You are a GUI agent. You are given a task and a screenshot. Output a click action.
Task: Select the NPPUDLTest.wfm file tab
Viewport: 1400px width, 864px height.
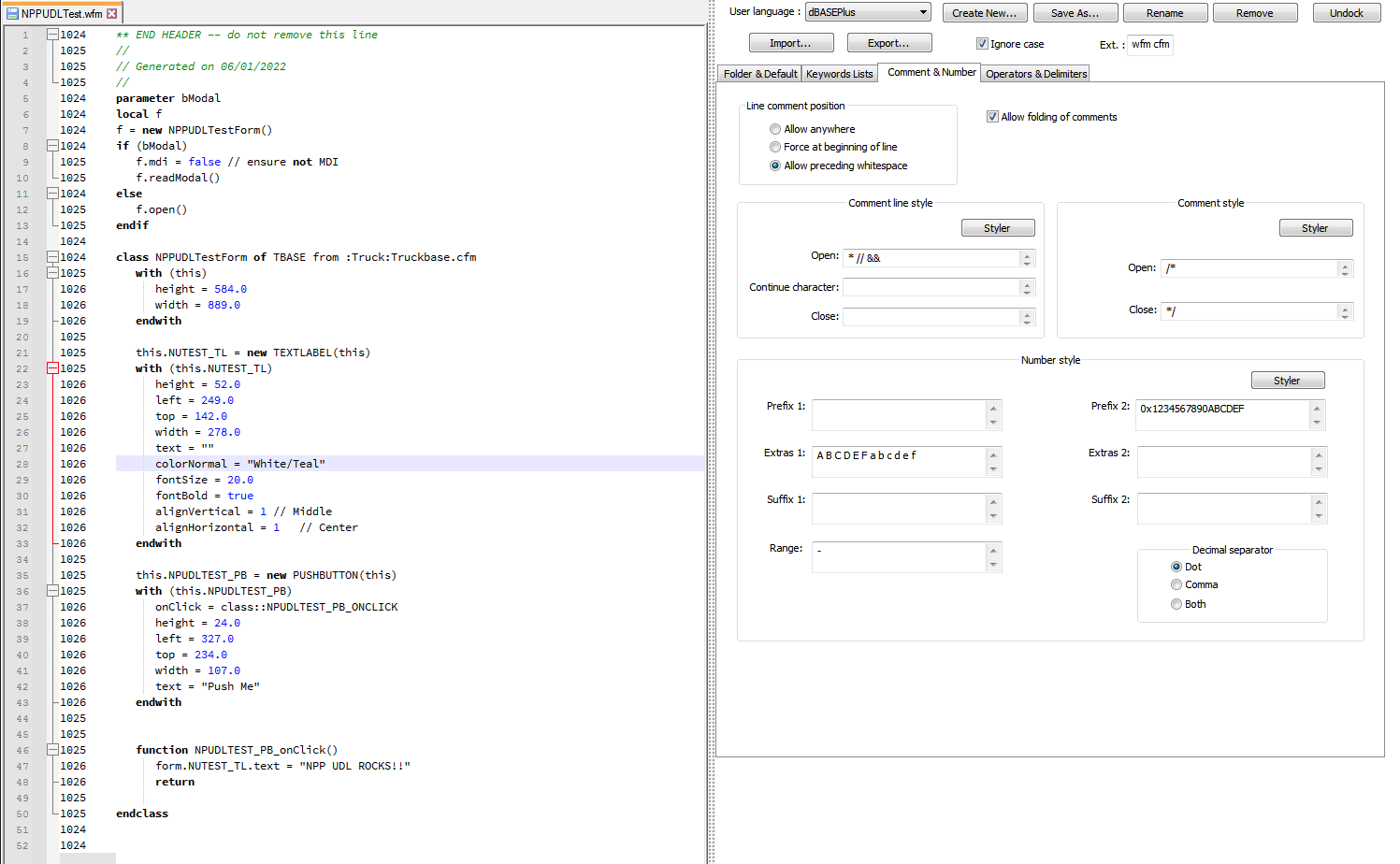62,14
